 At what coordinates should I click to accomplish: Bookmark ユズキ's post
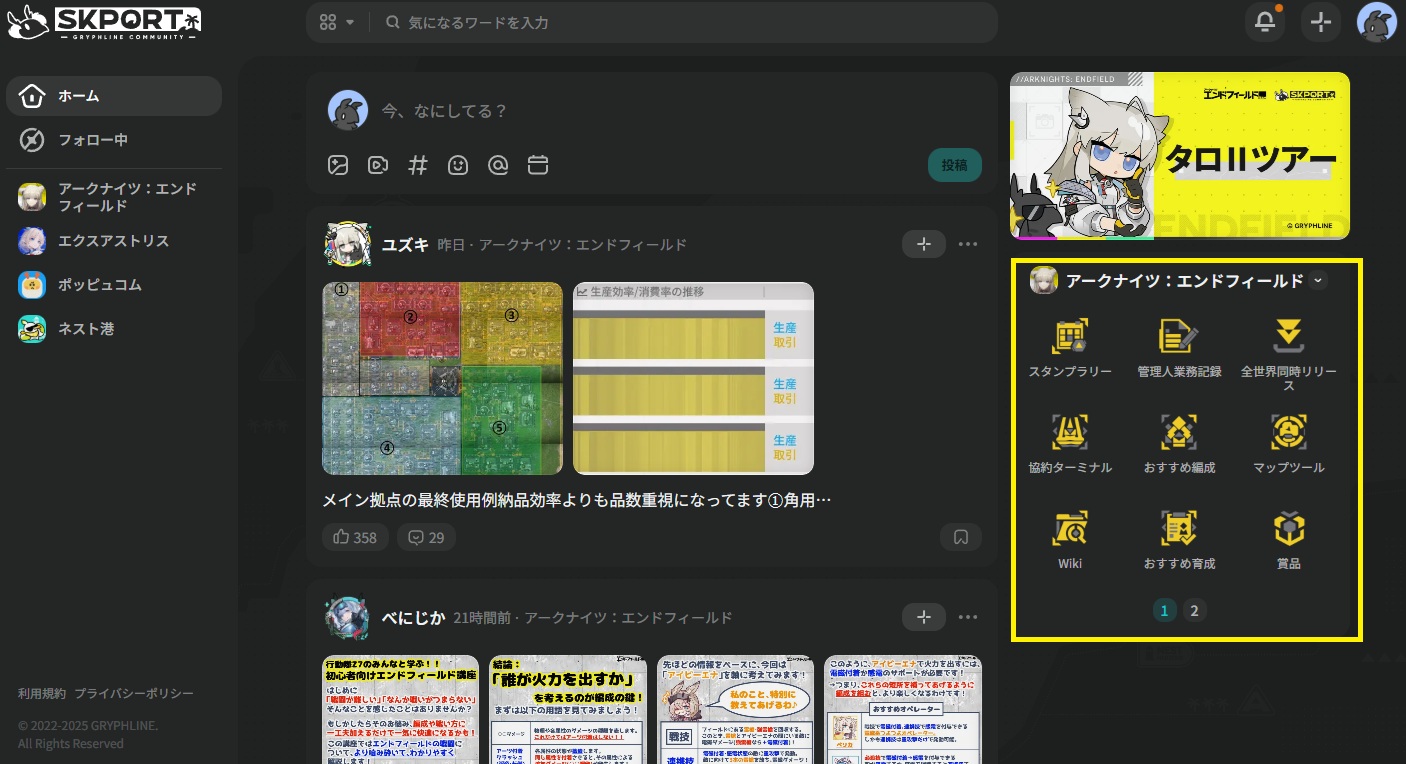point(960,537)
